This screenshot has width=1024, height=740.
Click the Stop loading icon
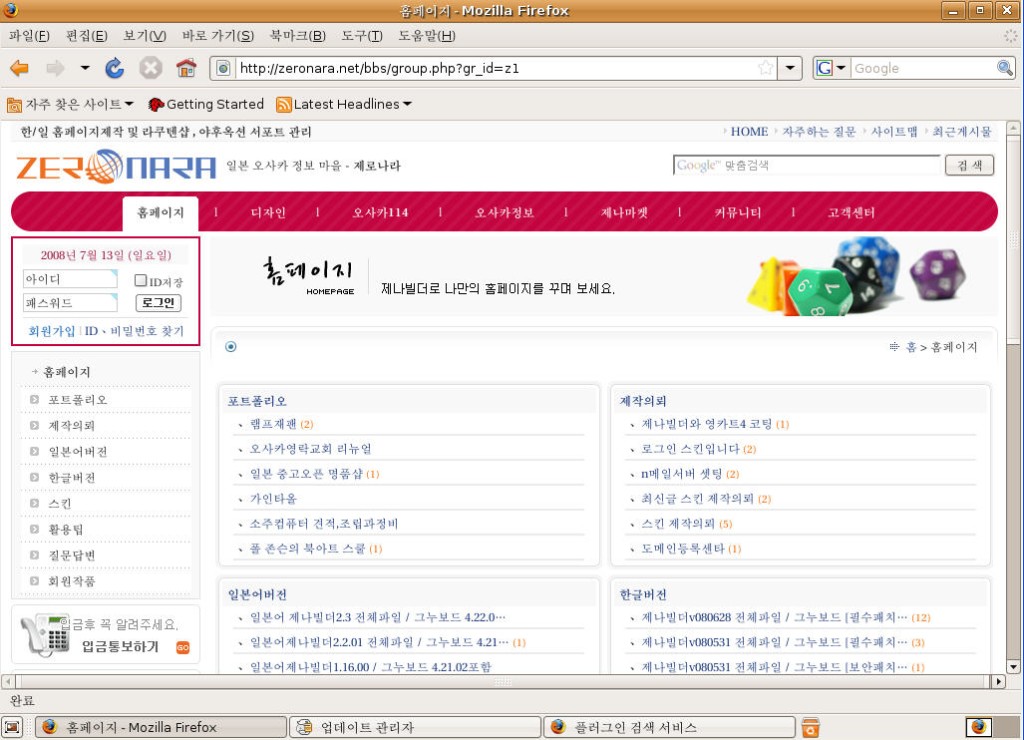pos(150,68)
